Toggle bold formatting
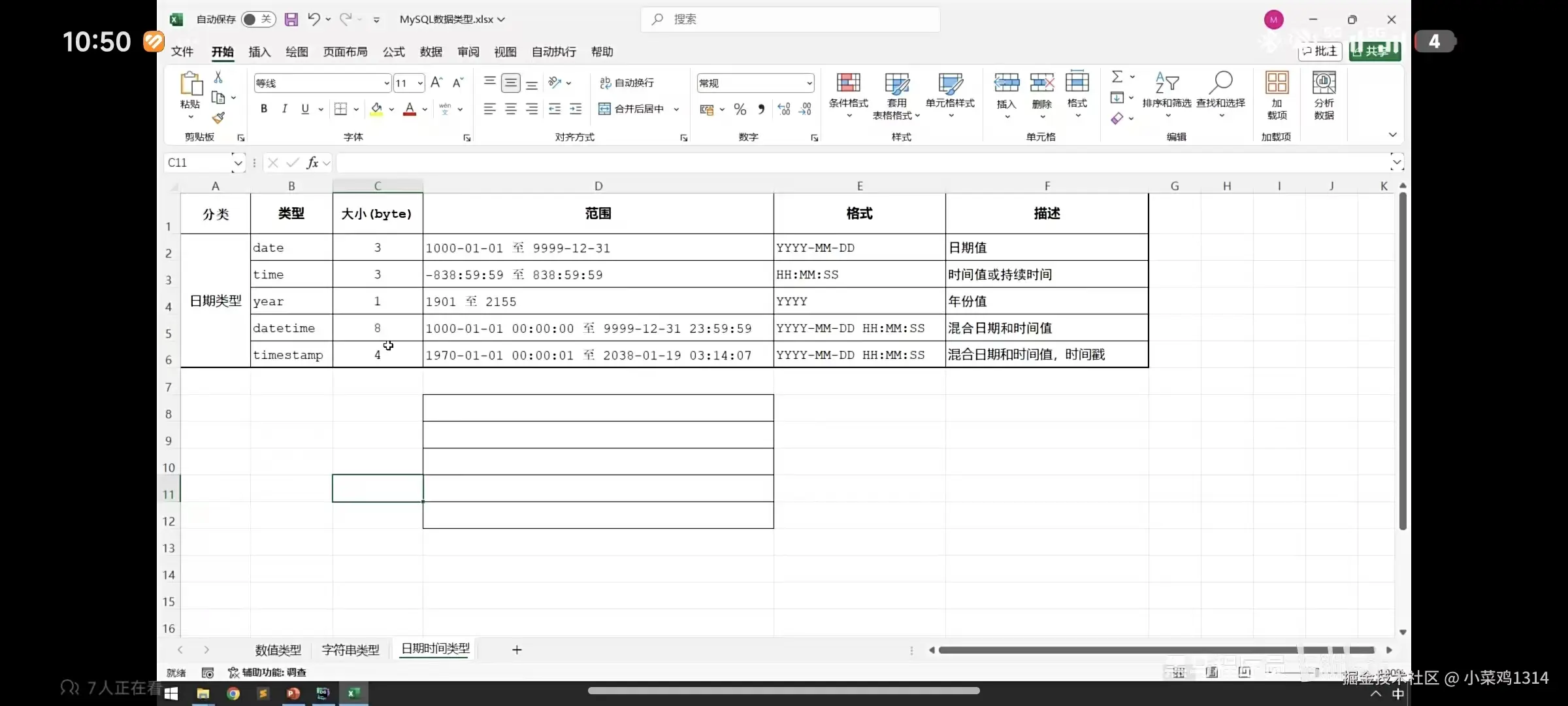 click(x=264, y=109)
